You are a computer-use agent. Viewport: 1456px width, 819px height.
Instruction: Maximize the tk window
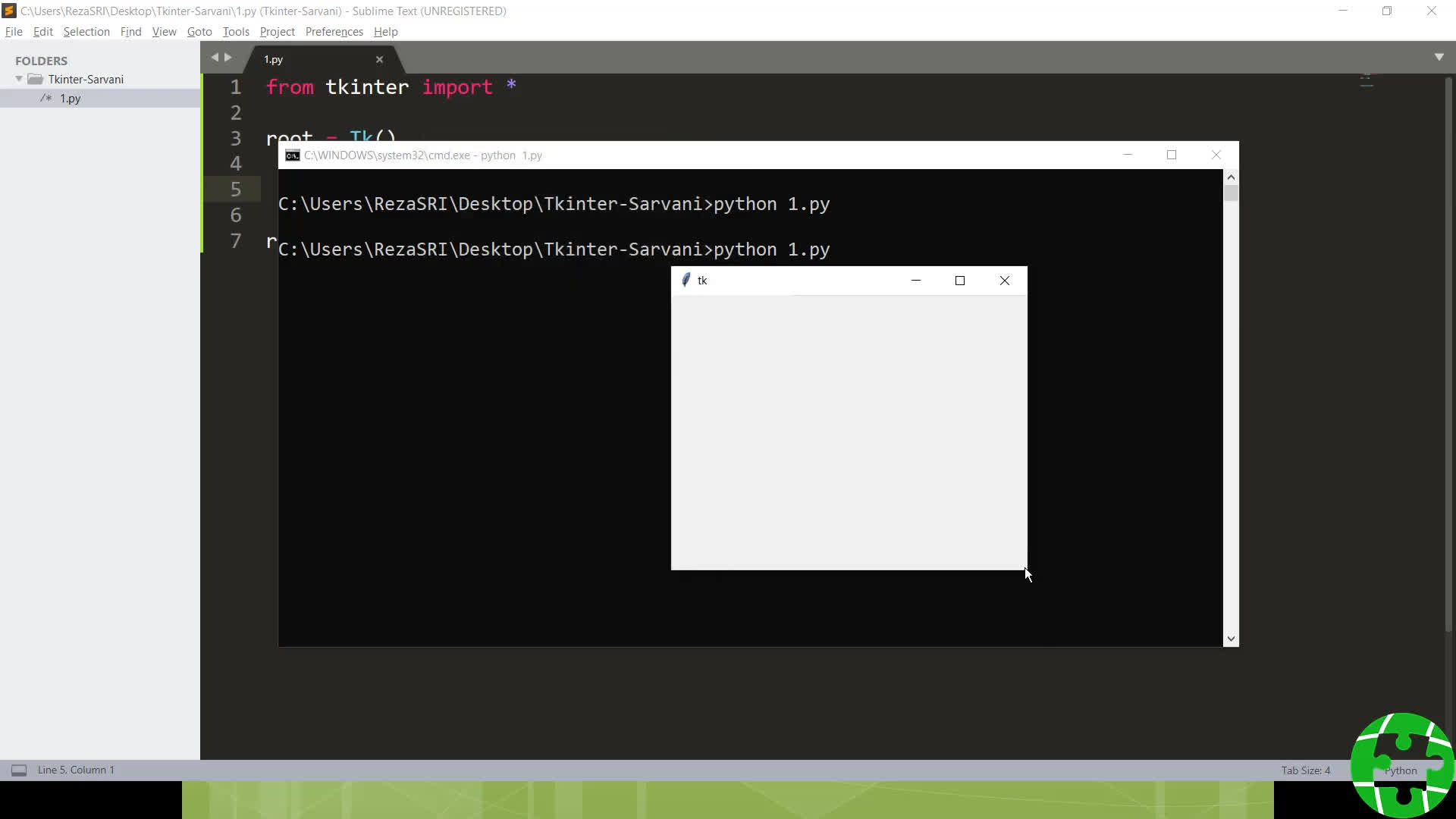coord(959,281)
